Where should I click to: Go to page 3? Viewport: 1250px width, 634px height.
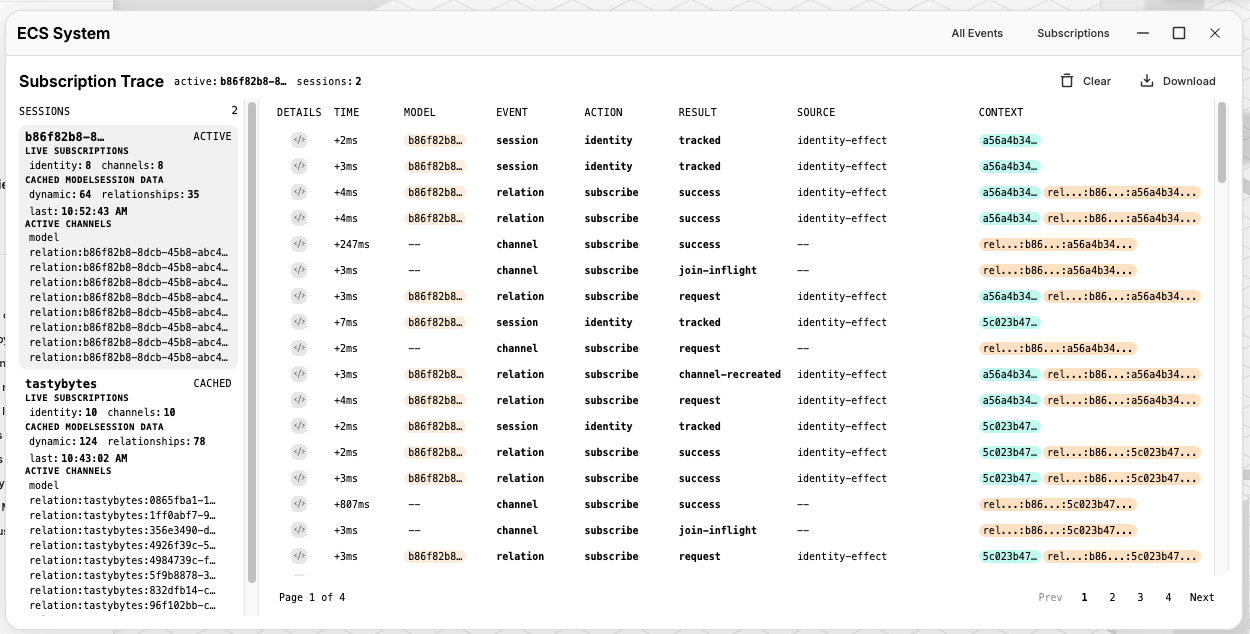coord(1140,597)
